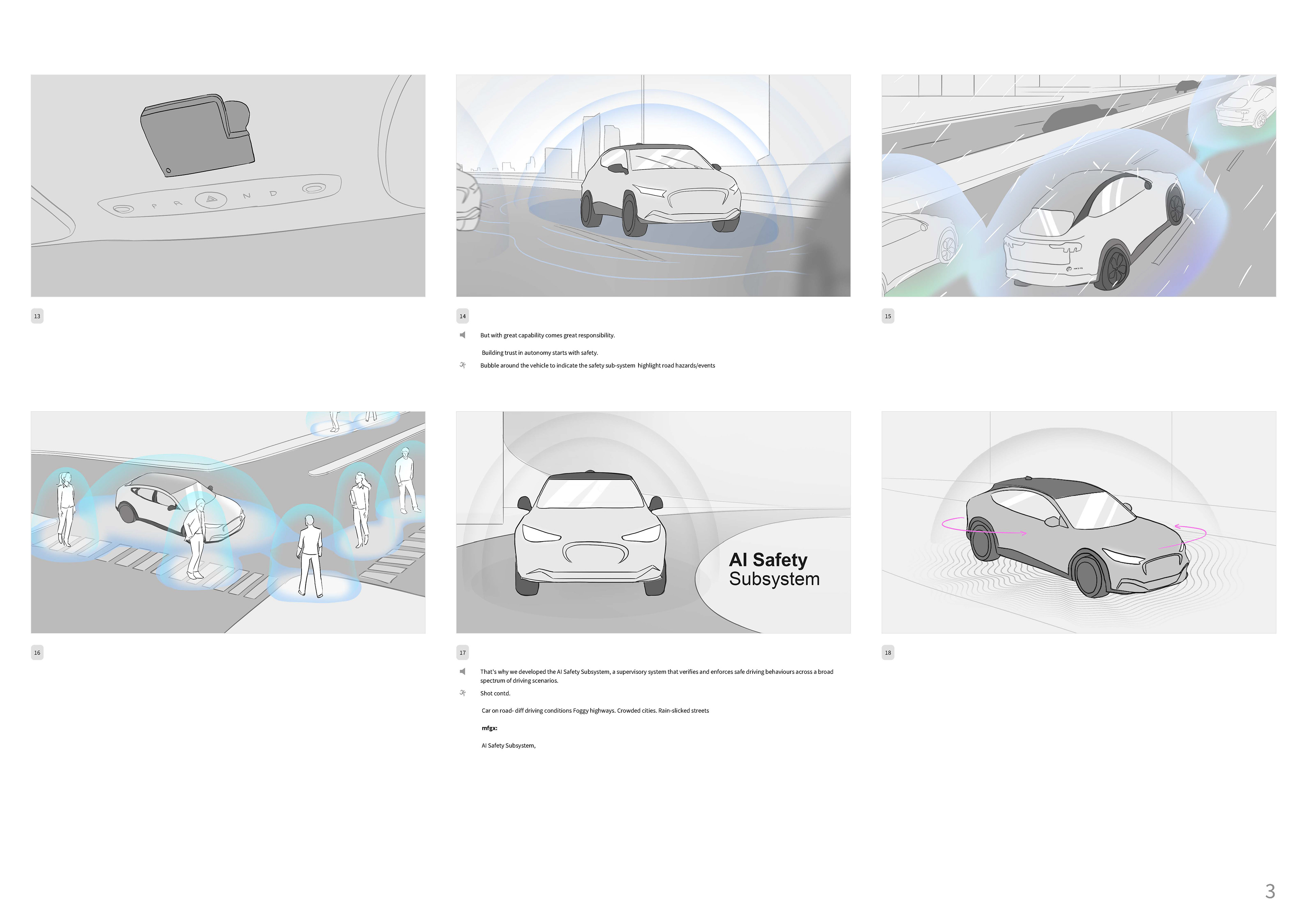Click the 'Building trust in autonomy' line
Image resolution: width=1307 pixels, height=924 pixels.
pos(540,353)
